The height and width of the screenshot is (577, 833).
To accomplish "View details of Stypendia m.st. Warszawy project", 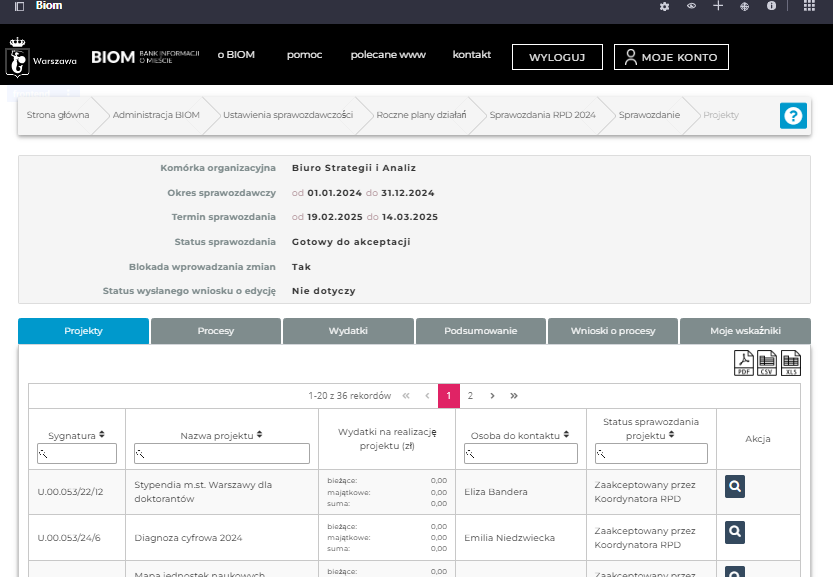I will click(734, 487).
